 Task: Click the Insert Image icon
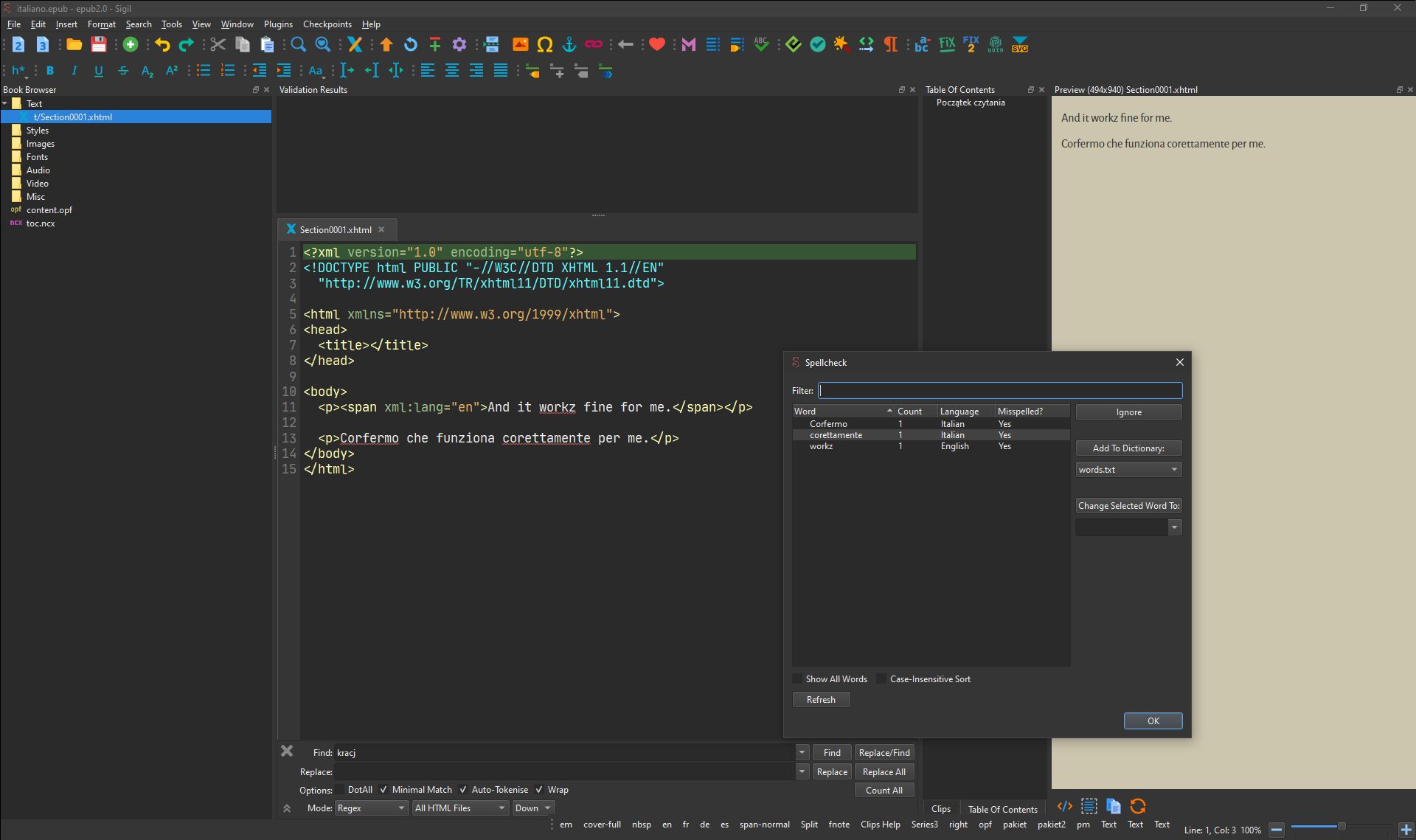pos(520,45)
